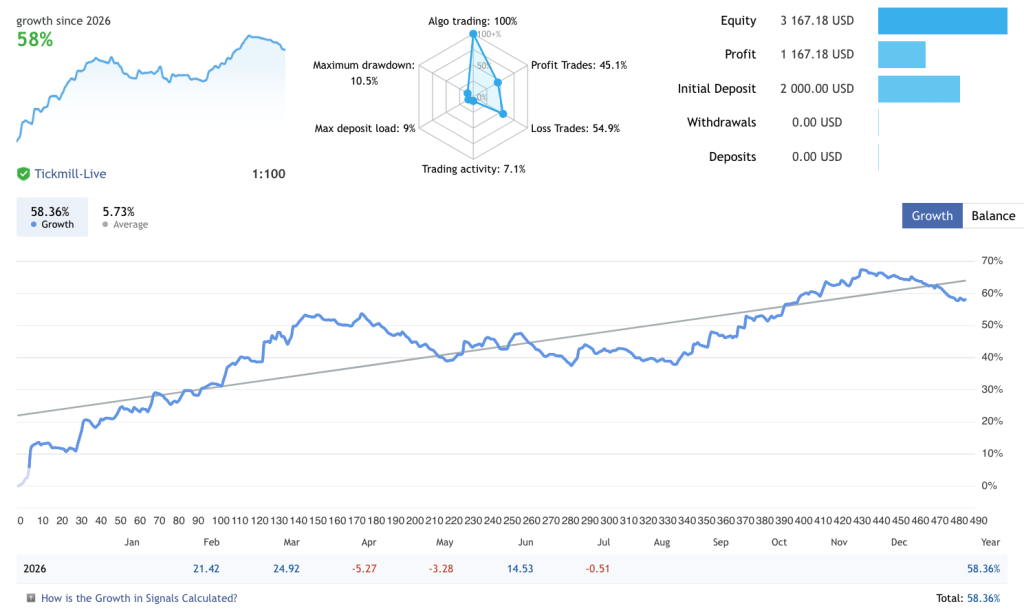
Task: Click the 2026 year row label
Action: 35,569
